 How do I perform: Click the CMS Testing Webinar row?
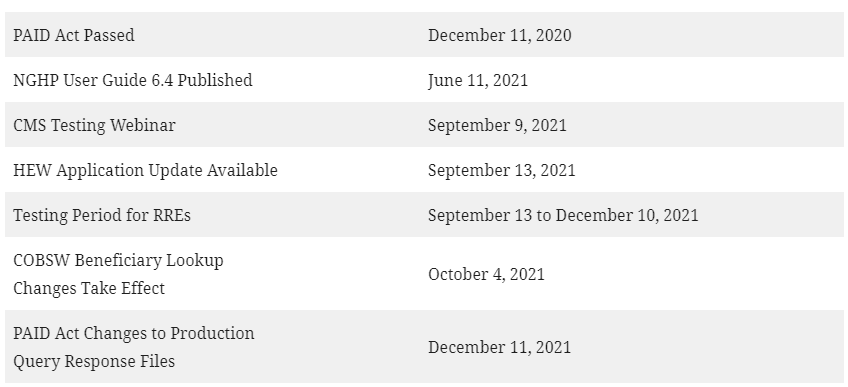(x=424, y=125)
